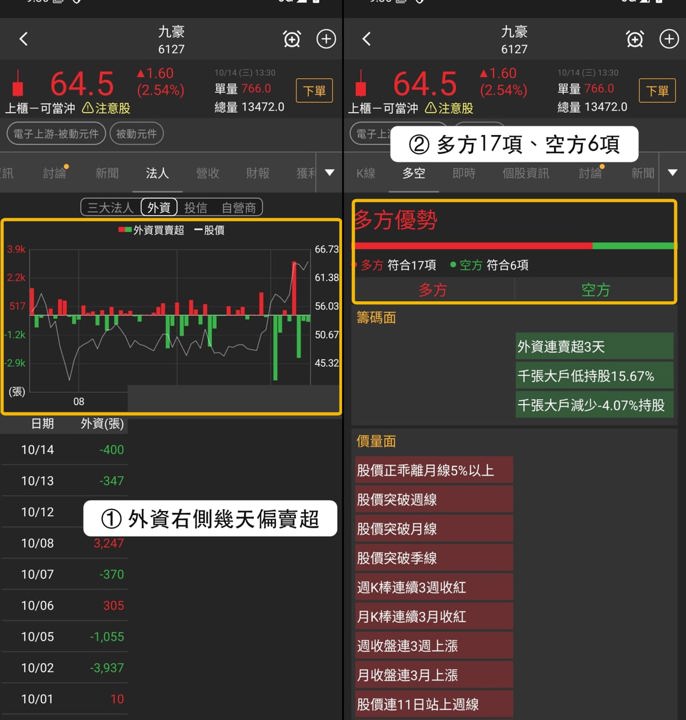Select 自營商 segment option
Image resolution: width=686 pixels, height=720 pixels.
238,208
